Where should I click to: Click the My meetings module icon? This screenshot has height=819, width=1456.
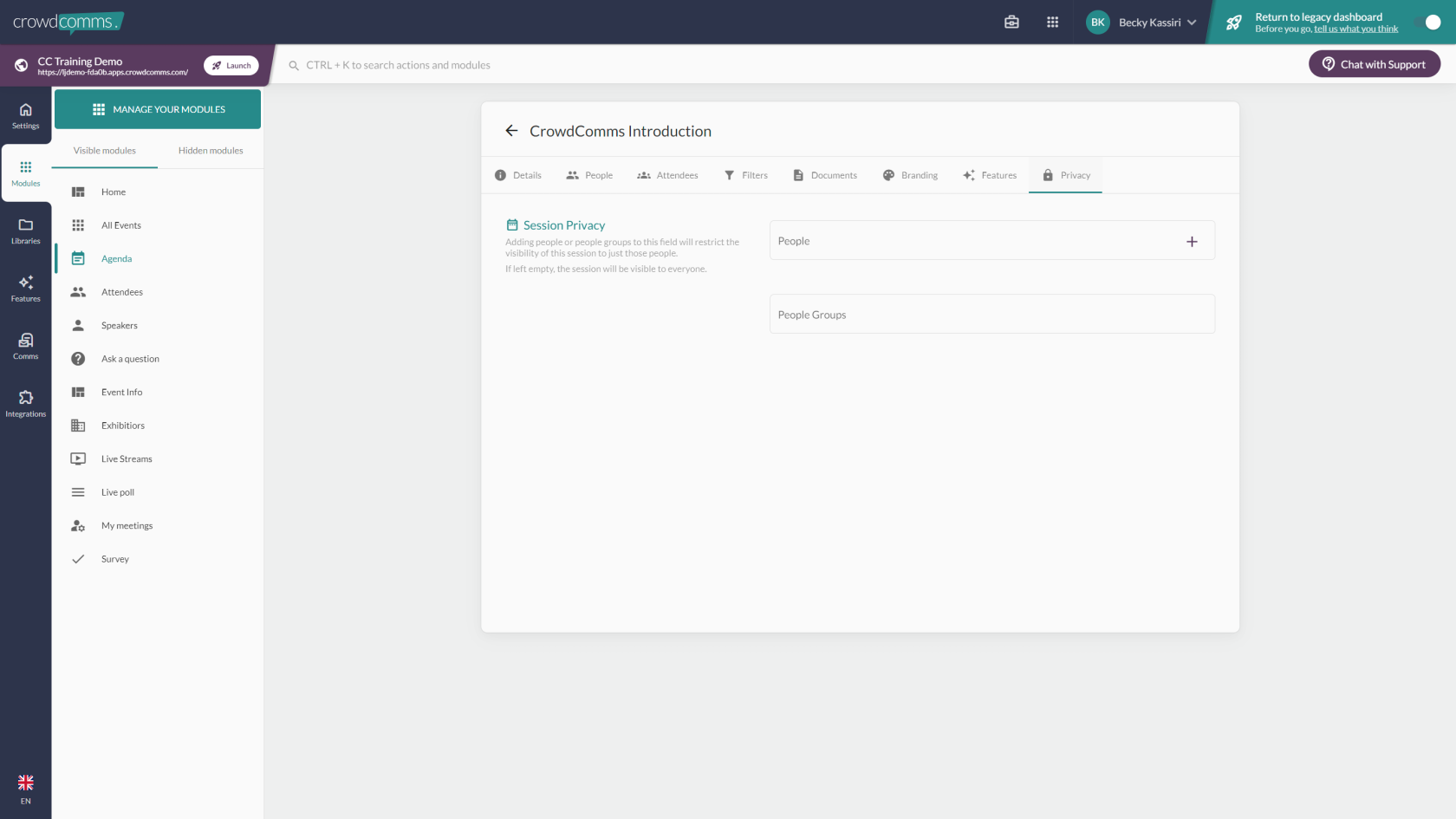pos(78,526)
